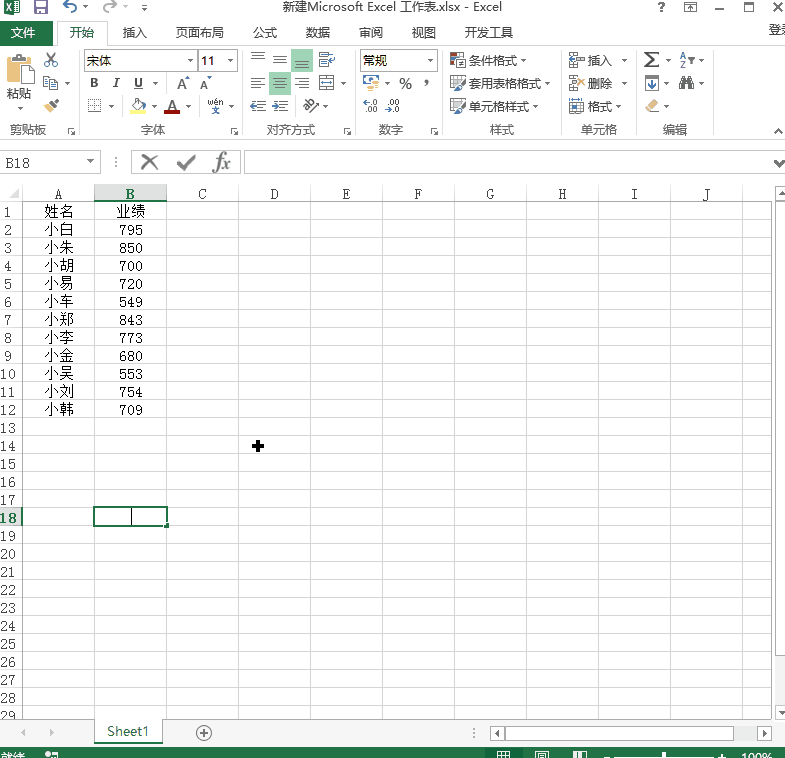Screen dimensions: 785x758
Task: Undo the last action
Action: point(70,7)
